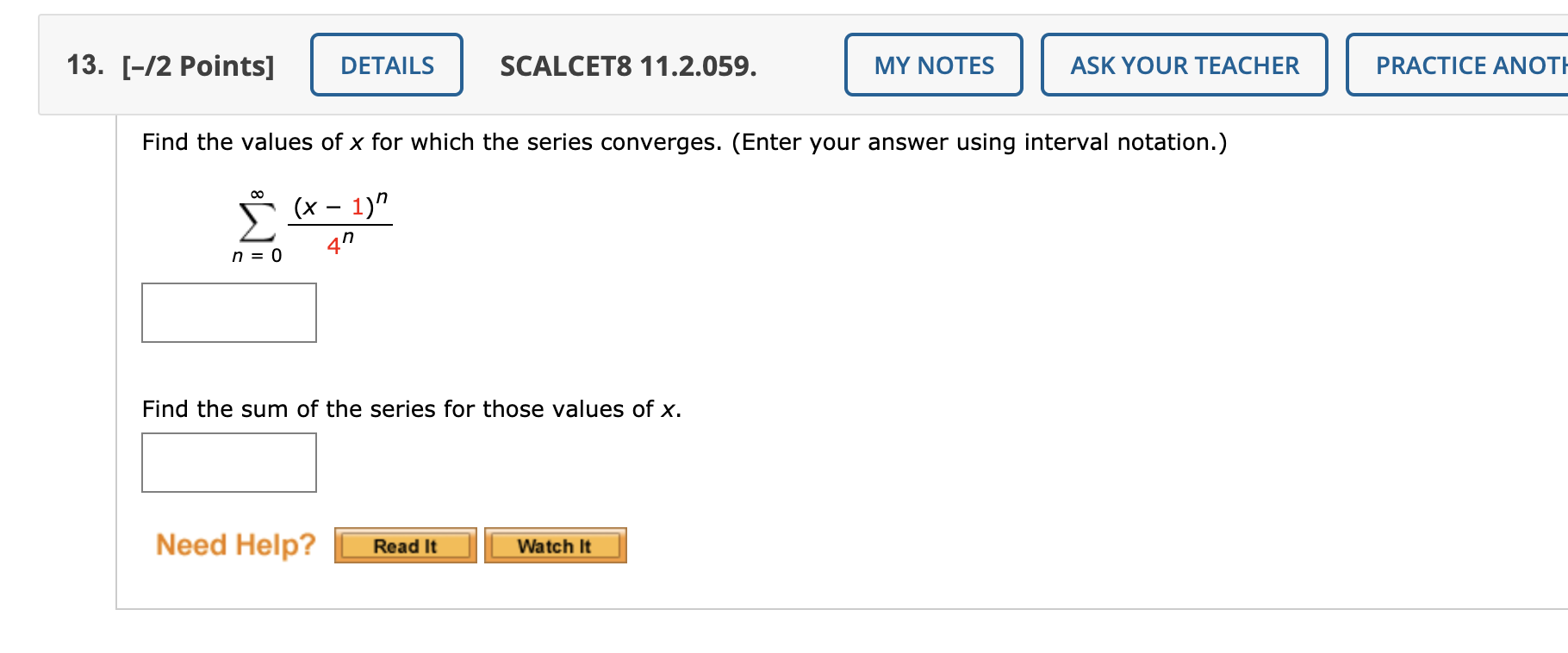Click the DETAILS button

pyautogui.click(x=386, y=65)
